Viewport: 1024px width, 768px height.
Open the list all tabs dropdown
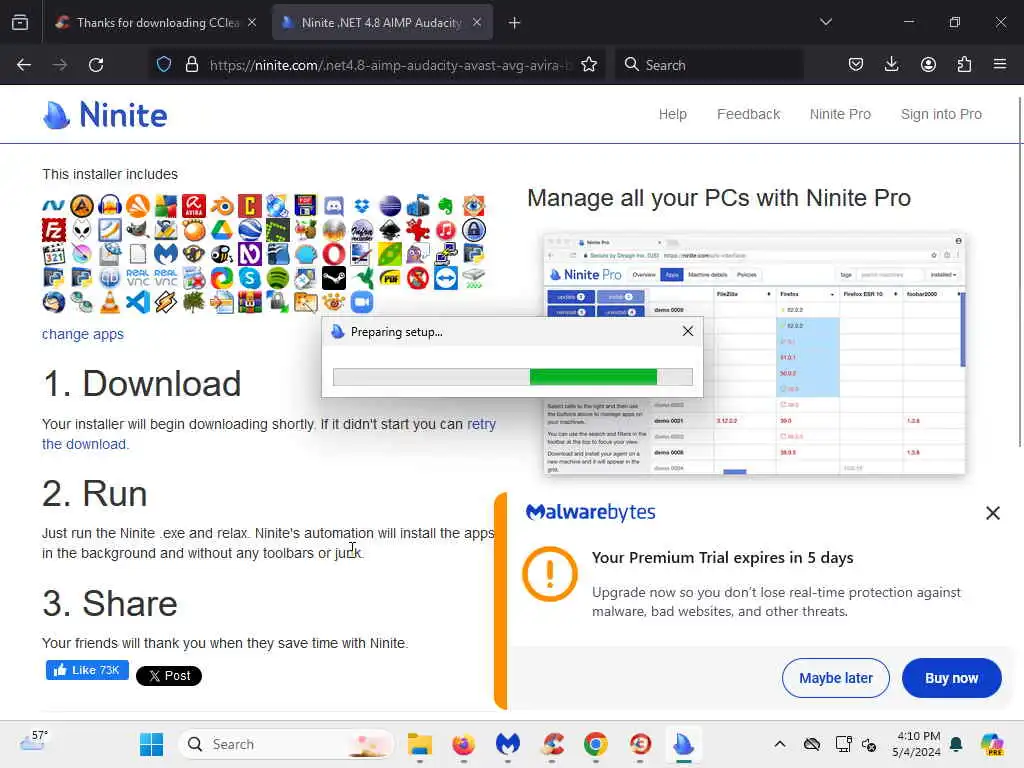825,22
